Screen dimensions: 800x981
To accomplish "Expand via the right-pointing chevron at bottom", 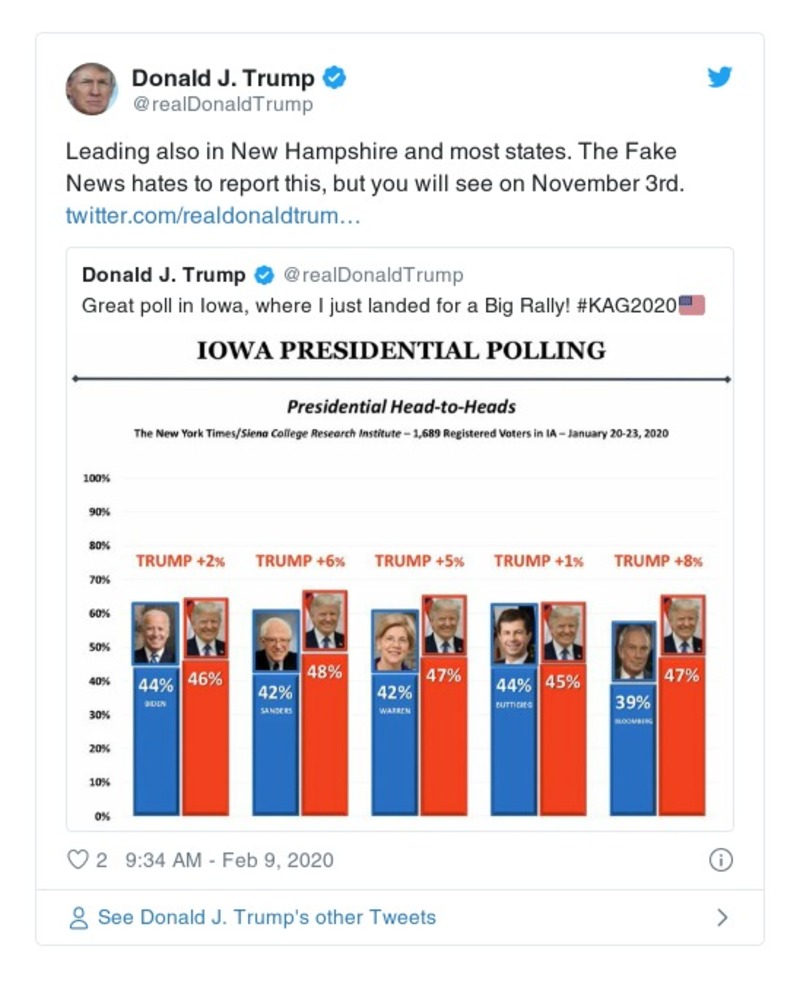I will [x=723, y=917].
